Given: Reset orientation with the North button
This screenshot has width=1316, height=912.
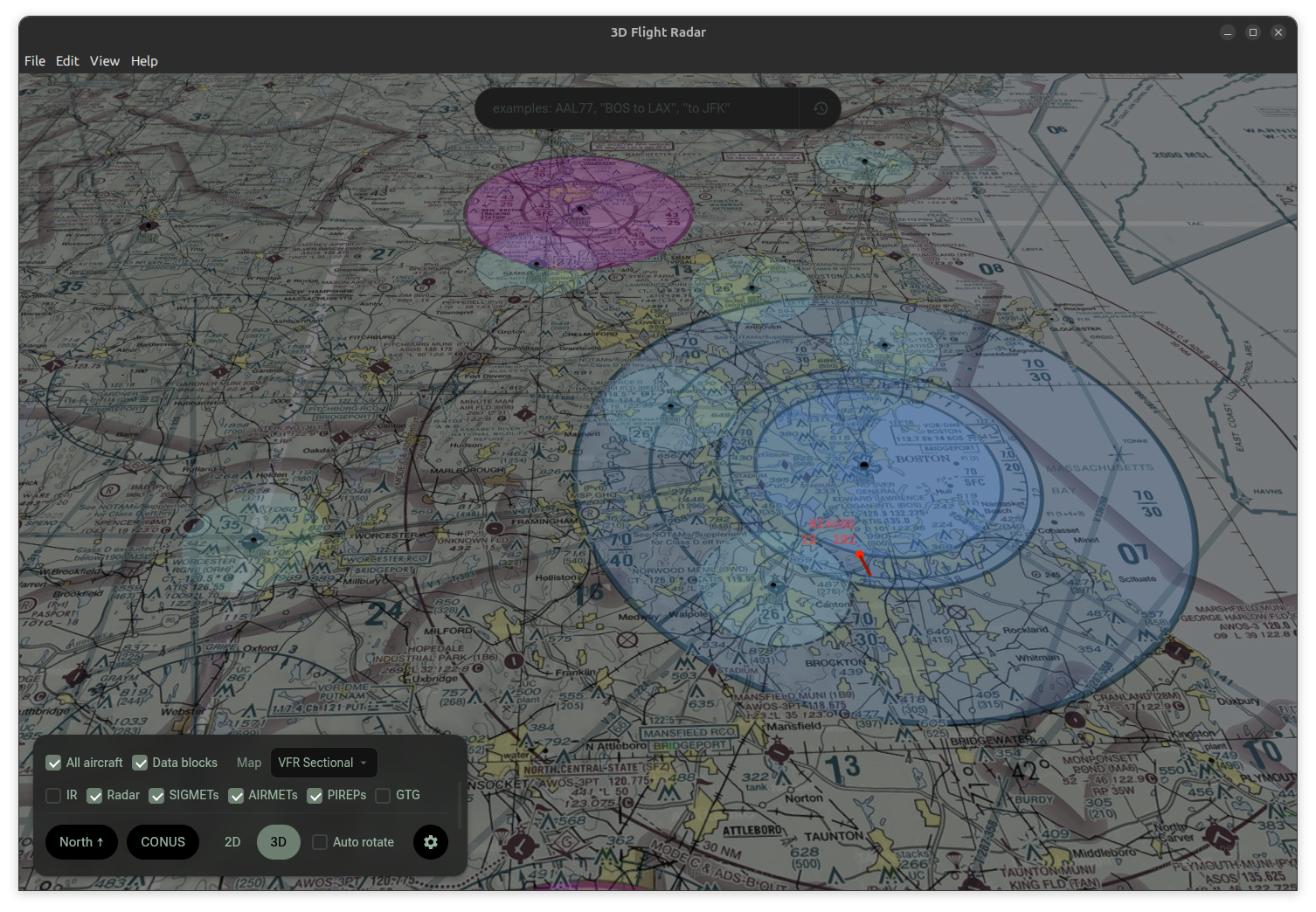Looking at the screenshot, I should pos(80,842).
